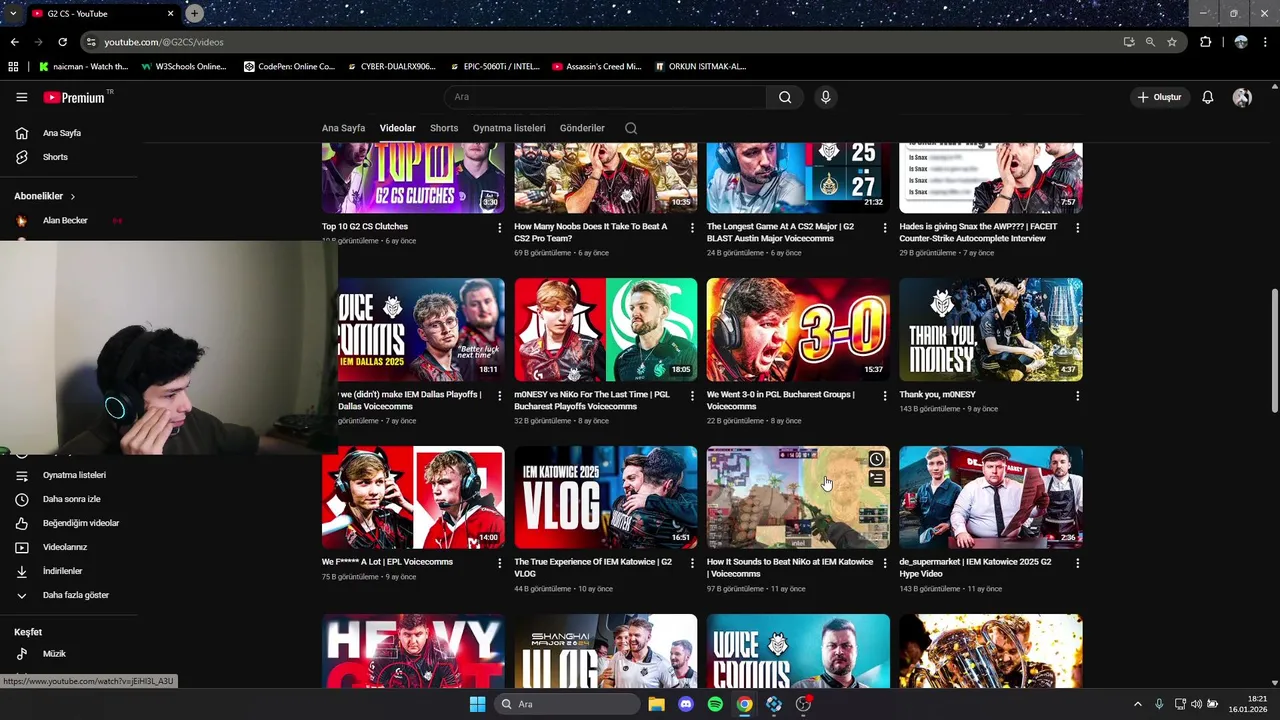Click the YouTube search input field
The width and height of the screenshot is (1280, 720).
click(x=605, y=97)
